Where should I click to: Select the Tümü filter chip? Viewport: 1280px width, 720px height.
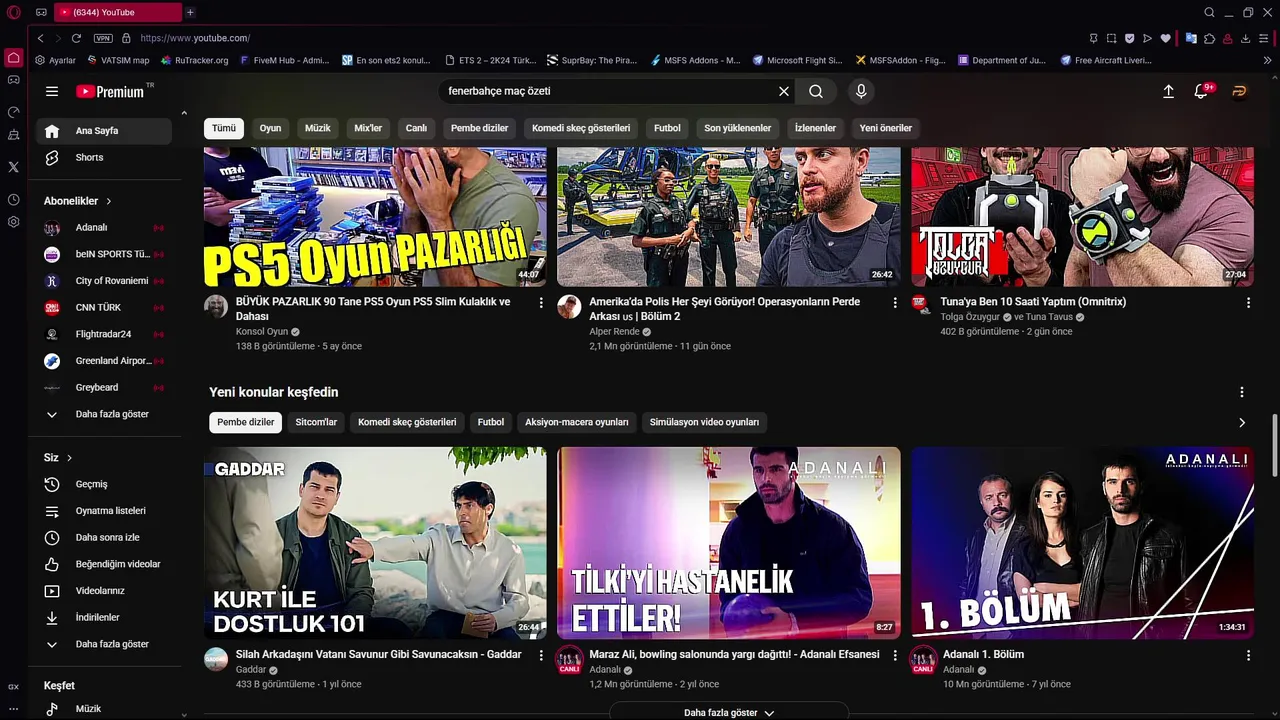click(x=224, y=128)
